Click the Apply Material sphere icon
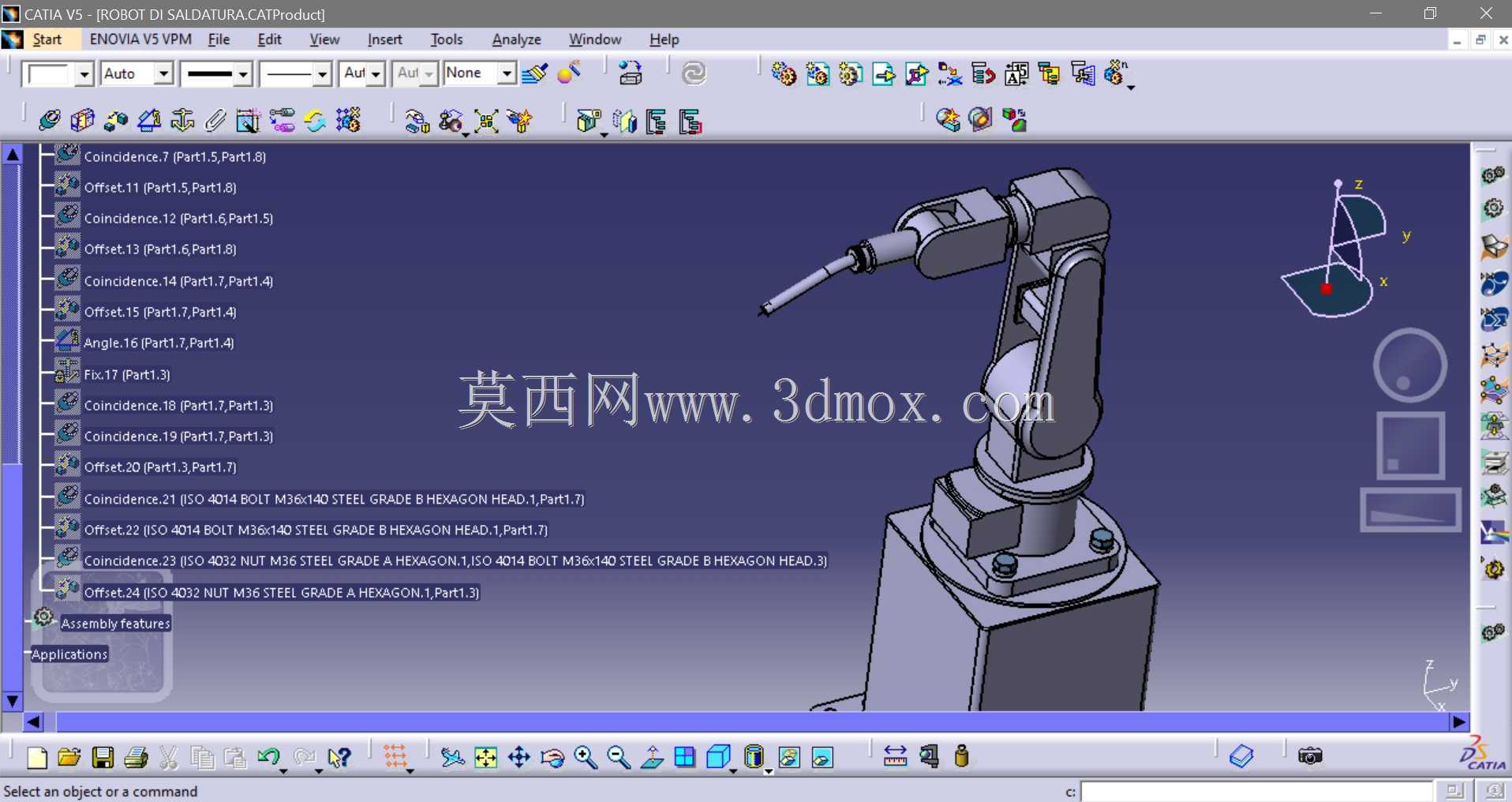Viewport: 1512px width, 802px height. point(568,73)
